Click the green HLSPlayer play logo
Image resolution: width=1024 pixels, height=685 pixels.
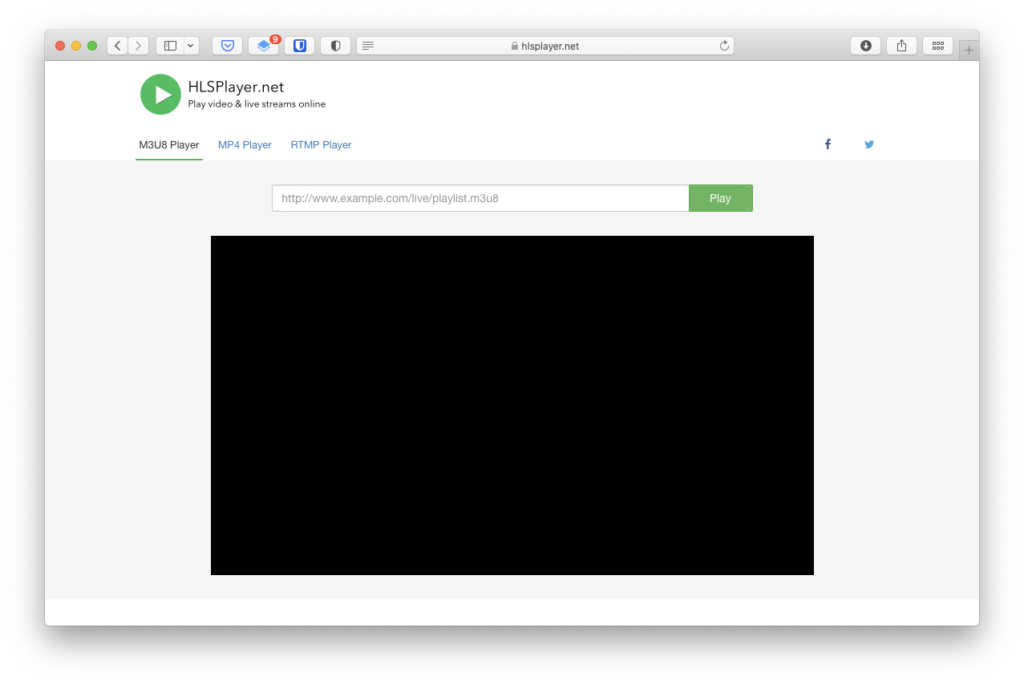tap(160, 94)
